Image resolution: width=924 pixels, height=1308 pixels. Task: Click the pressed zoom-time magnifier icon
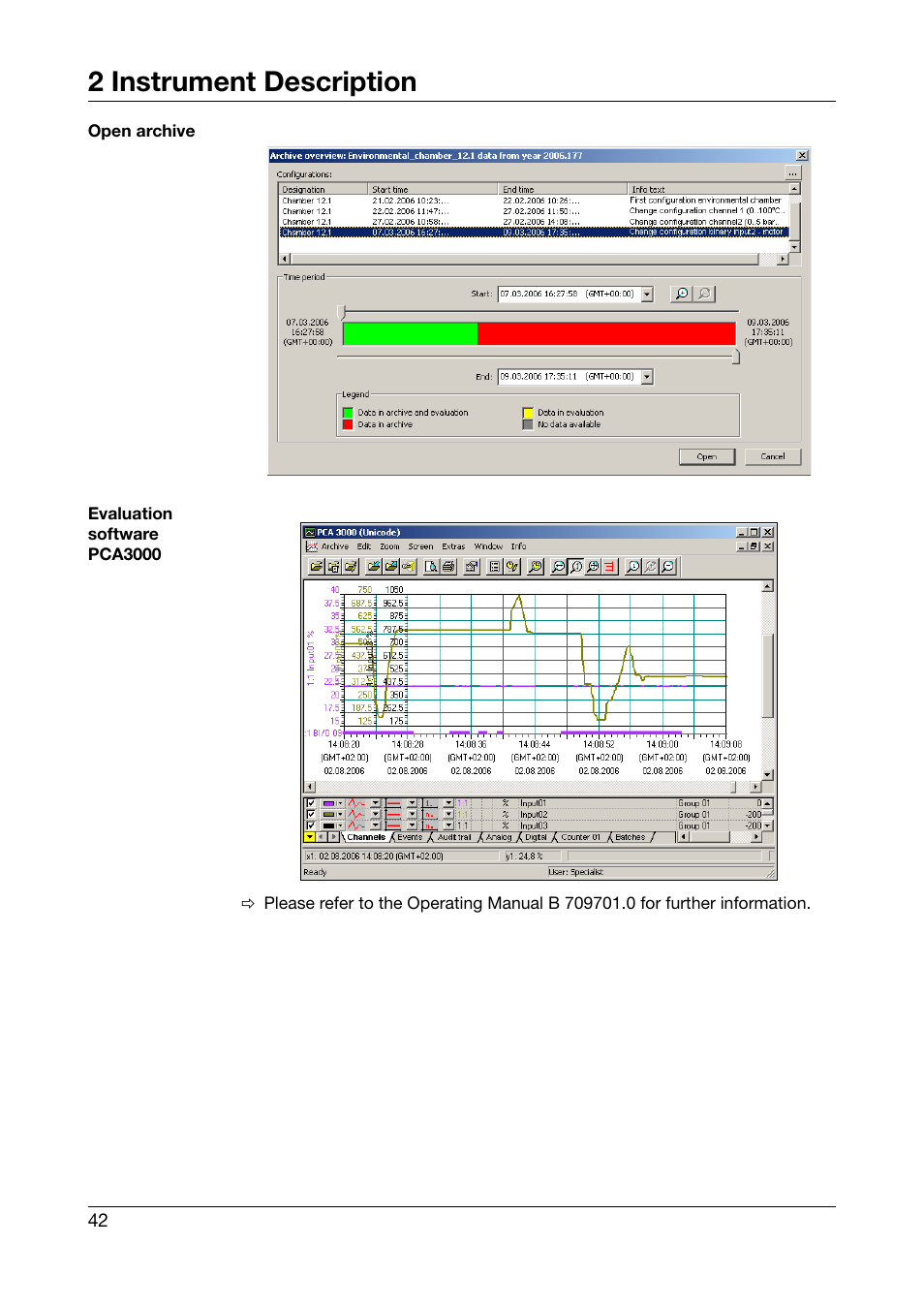(x=576, y=567)
